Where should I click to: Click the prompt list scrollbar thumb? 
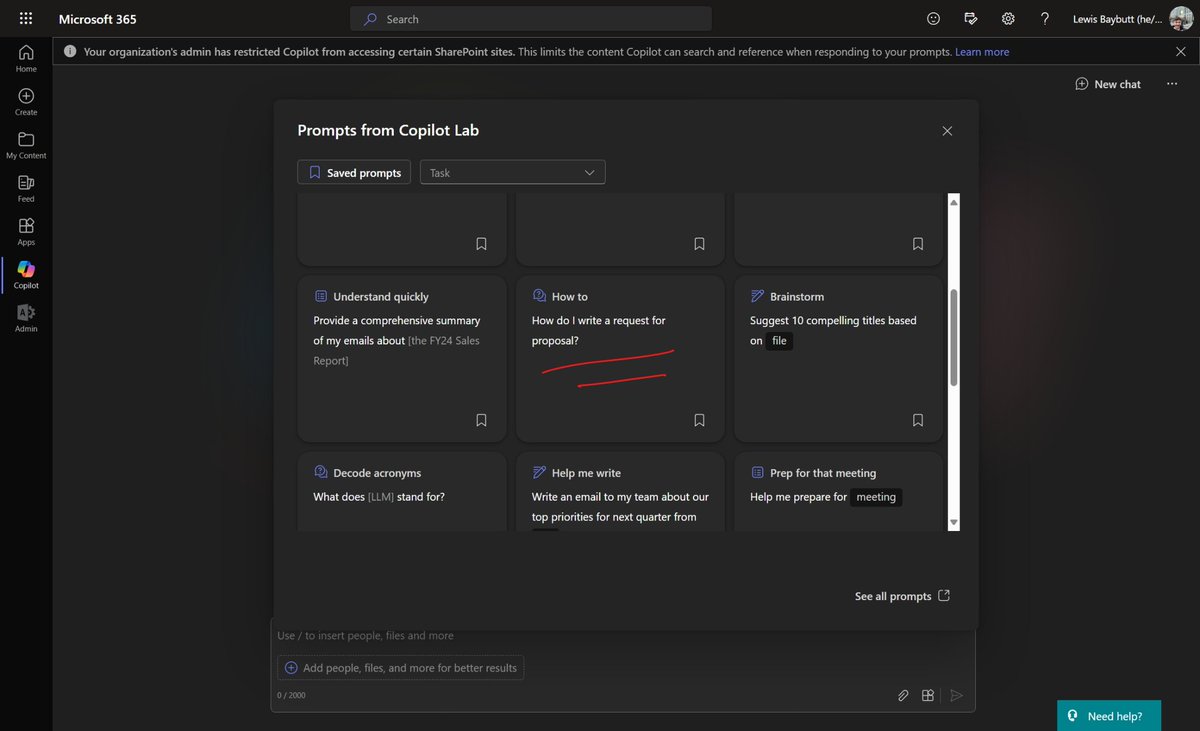coord(953,338)
